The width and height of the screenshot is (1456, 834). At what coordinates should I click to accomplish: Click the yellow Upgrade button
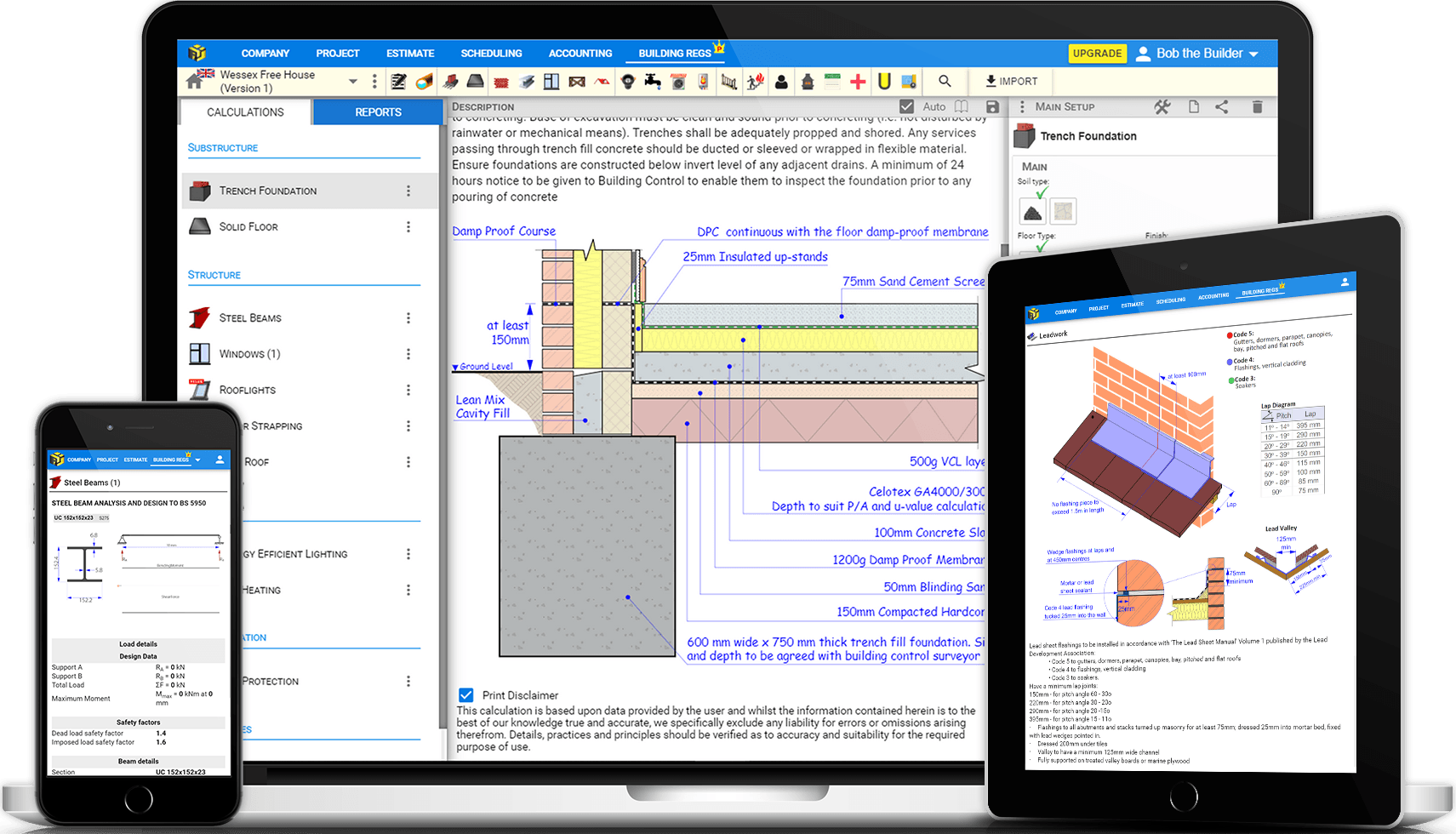point(1097,53)
